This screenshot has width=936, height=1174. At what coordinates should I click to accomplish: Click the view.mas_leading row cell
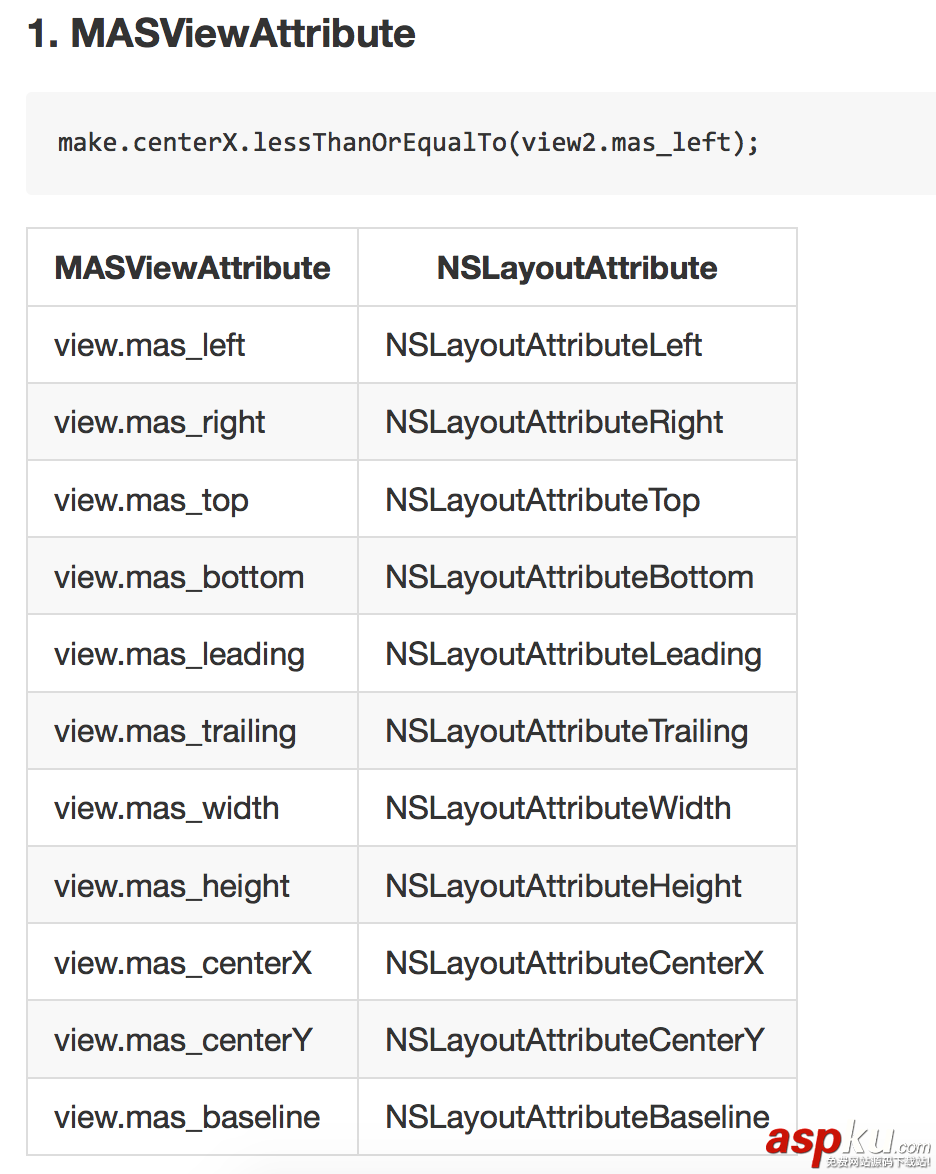[180, 654]
